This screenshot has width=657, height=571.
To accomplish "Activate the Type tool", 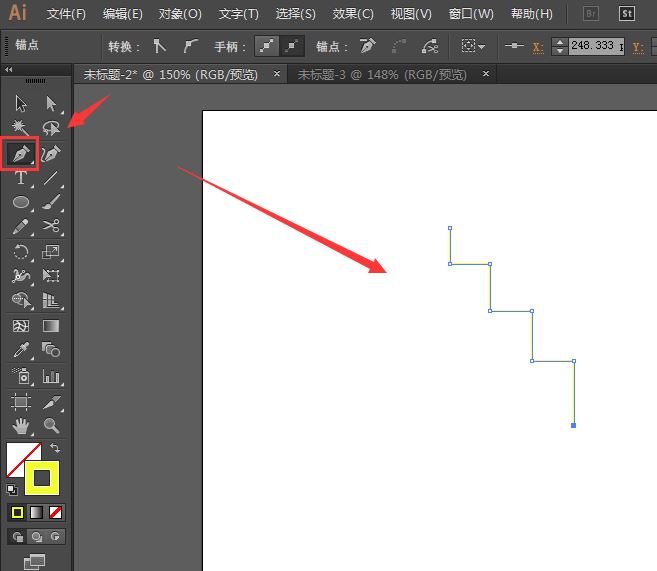I will tap(21, 178).
